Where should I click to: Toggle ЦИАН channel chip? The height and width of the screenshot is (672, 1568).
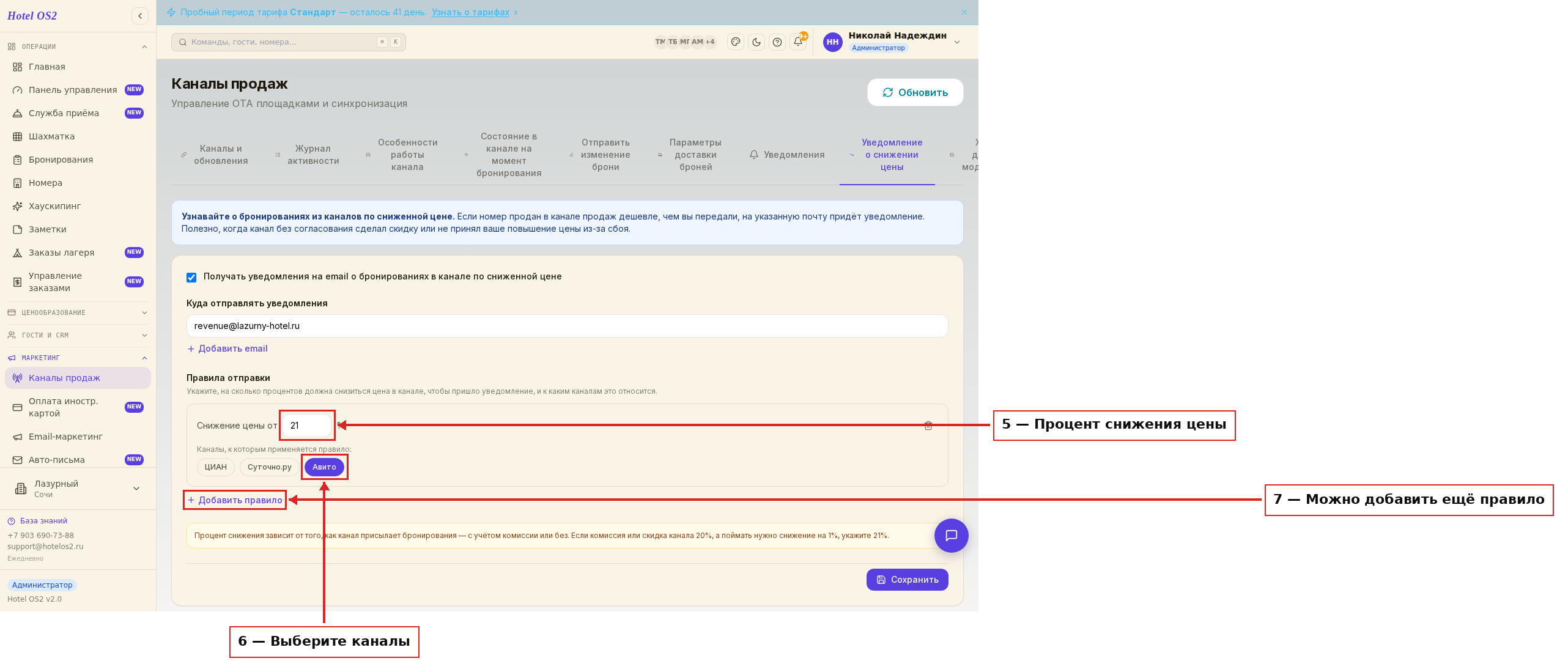coord(215,467)
